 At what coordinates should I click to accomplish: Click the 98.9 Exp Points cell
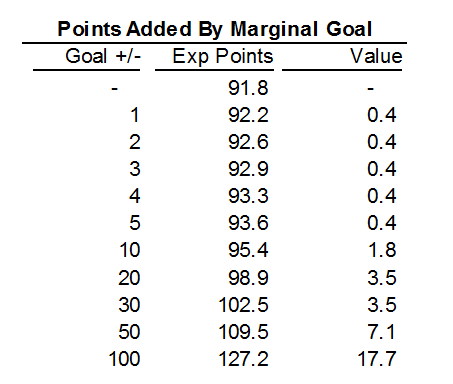(248, 277)
